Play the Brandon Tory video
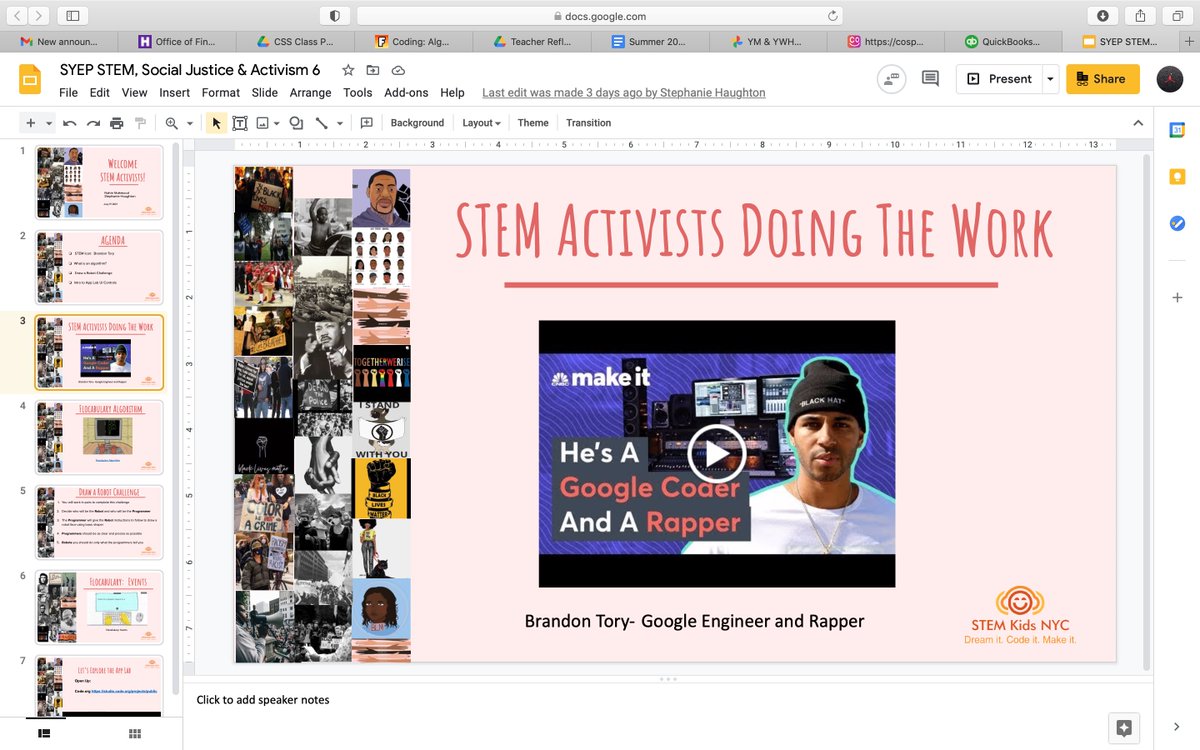1200x750 pixels. (x=716, y=453)
